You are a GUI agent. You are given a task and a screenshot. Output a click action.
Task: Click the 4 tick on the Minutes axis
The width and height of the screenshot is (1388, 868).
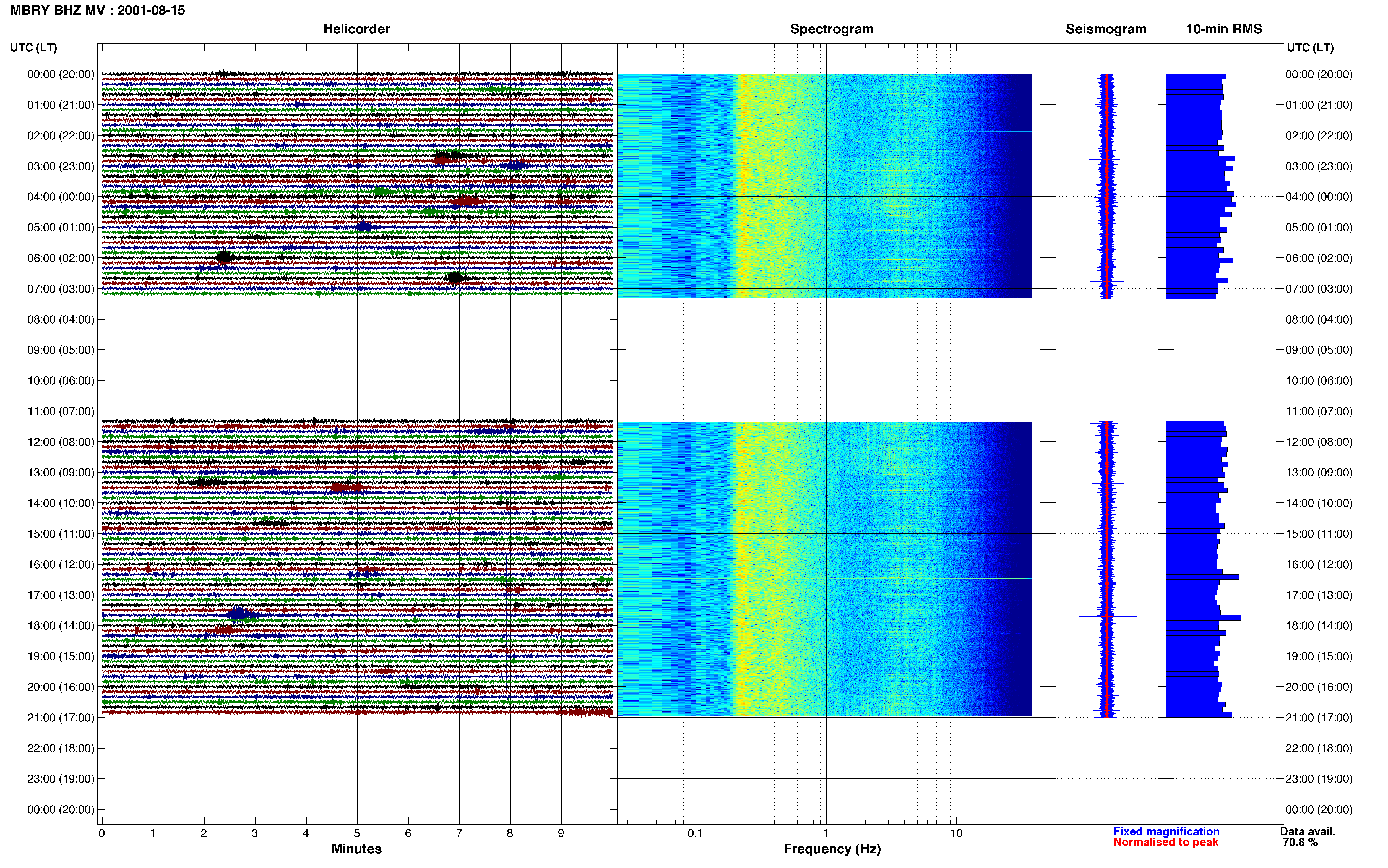coord(306,833)
